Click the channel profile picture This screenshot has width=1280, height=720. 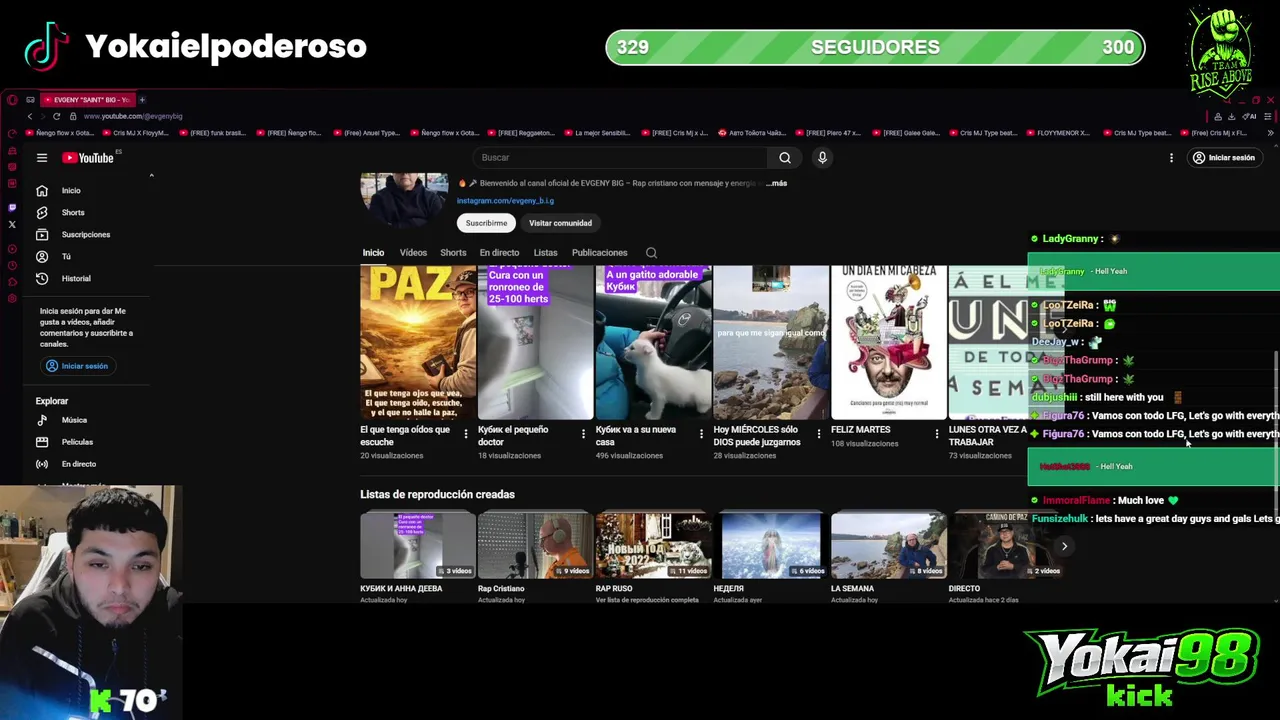tap(404, 200)
